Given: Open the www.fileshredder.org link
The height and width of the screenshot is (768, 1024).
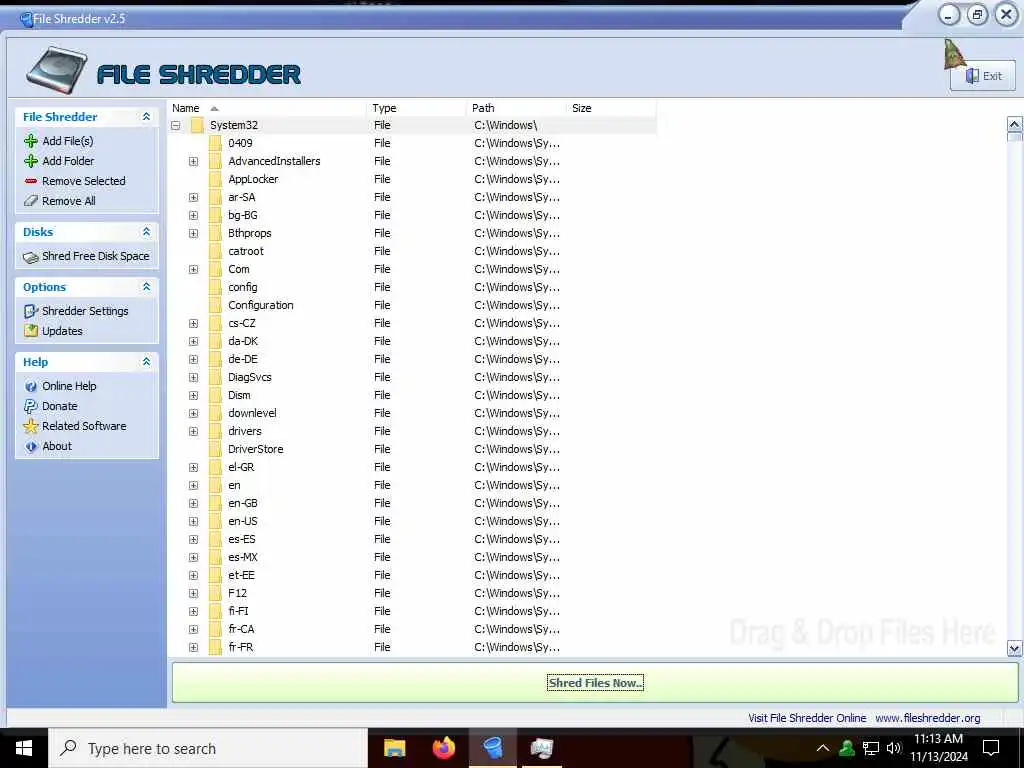Looking at the screenshot, I should coord(927,718).
